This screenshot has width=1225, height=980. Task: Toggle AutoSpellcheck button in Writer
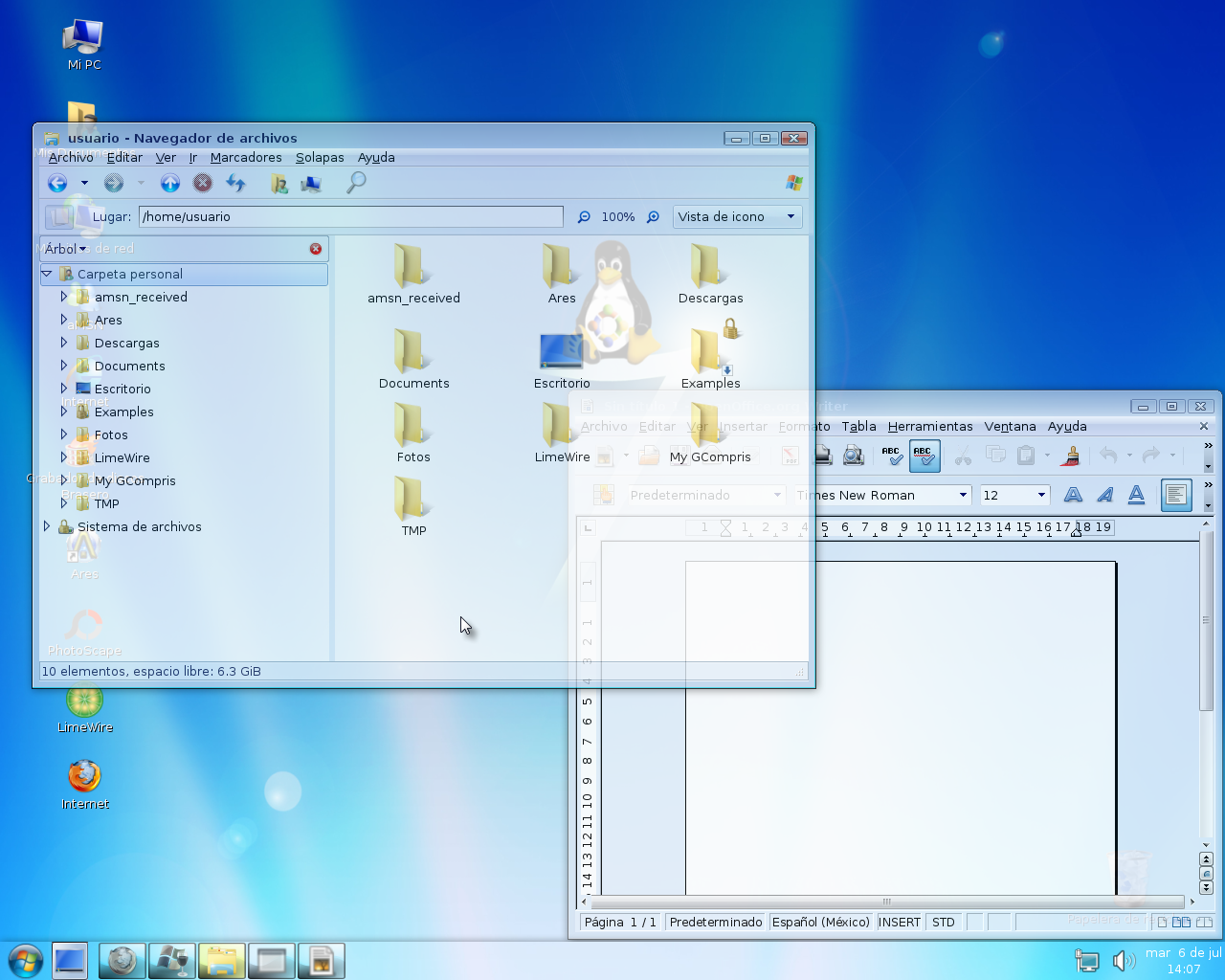(924, 456)
